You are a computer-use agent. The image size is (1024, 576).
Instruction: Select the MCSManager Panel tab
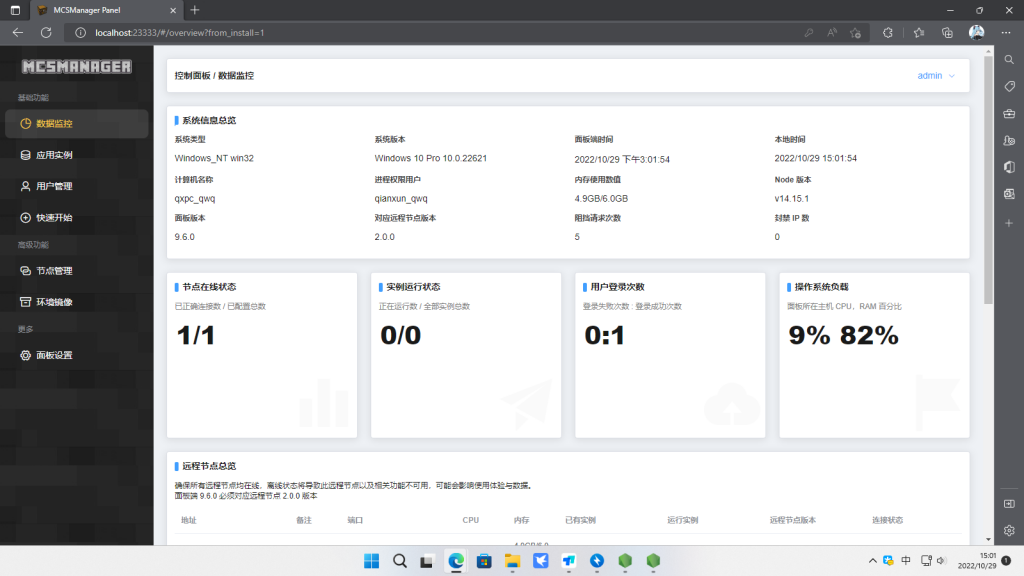pyautogui.click(x=106, y=10)
